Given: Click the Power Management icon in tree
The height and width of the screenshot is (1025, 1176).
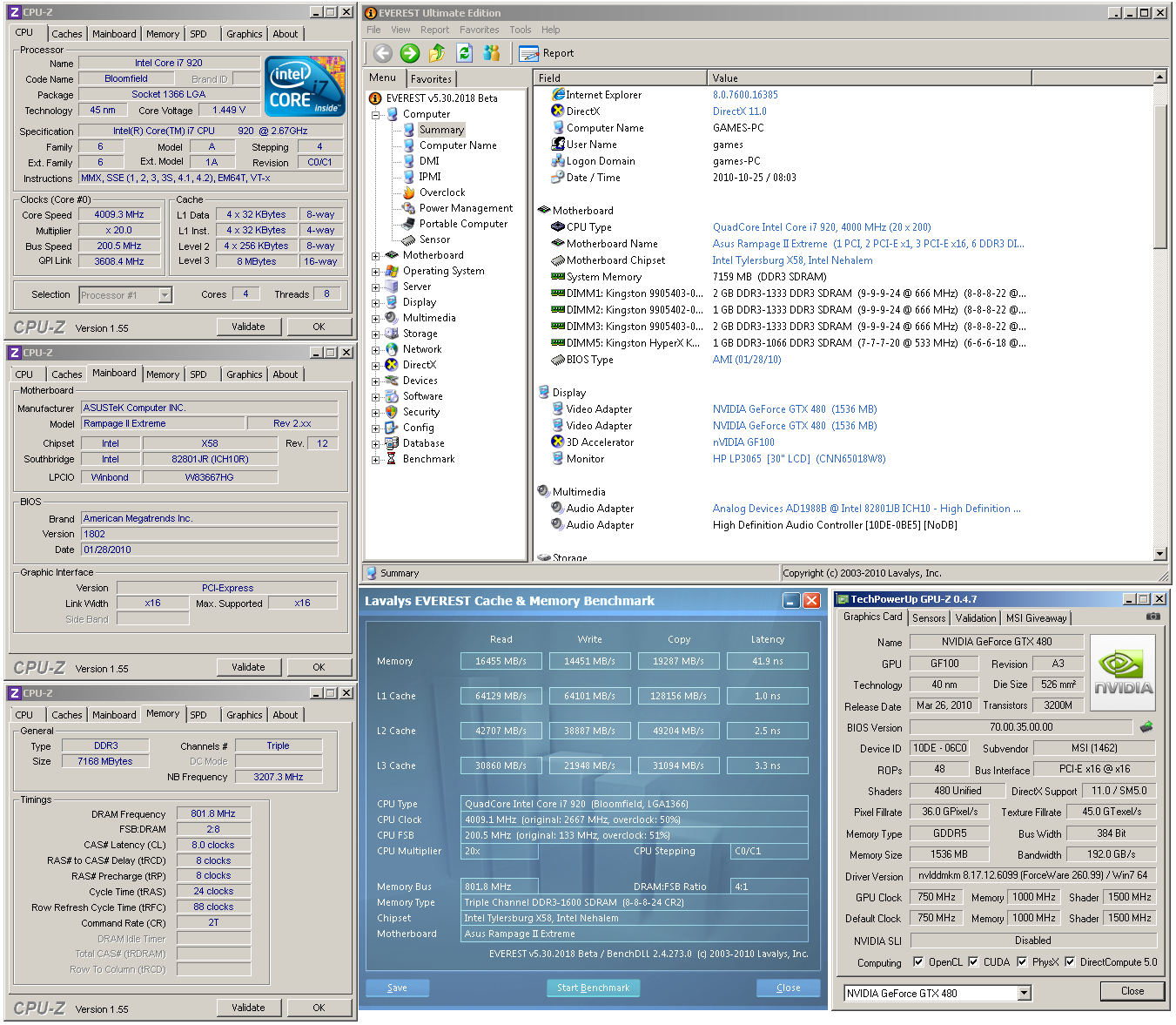Looking at the screenshot, I should coord(408,208).
